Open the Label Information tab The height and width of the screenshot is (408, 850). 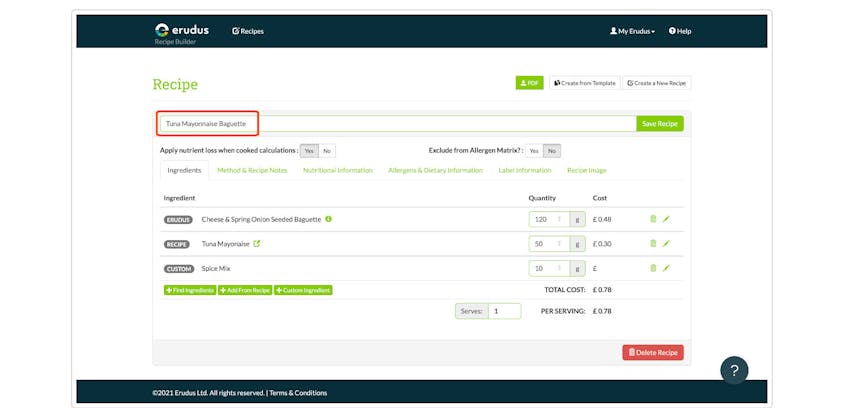[525, 170]
